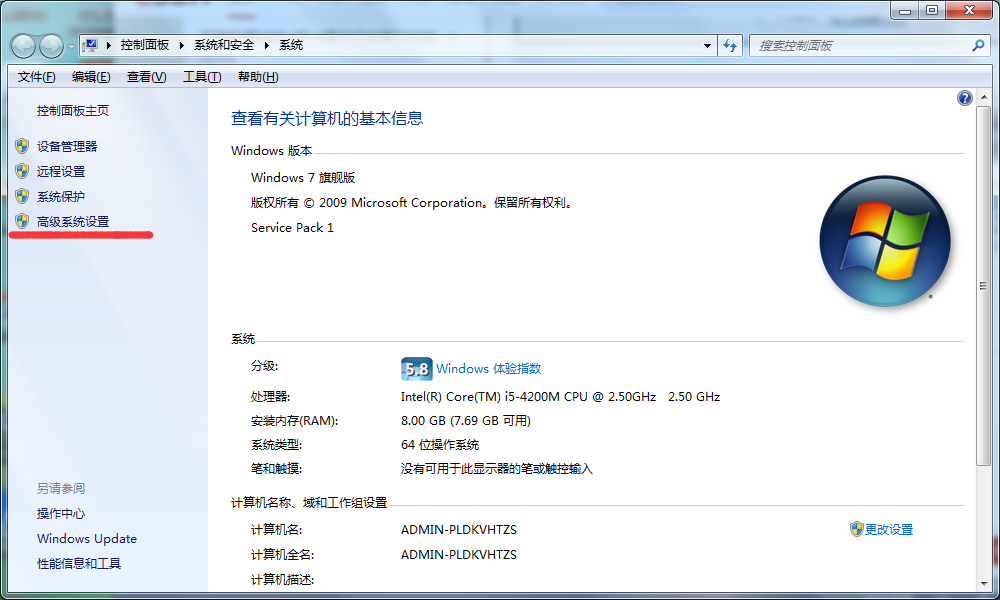Click 更改设置 link

tap(889, 530)
